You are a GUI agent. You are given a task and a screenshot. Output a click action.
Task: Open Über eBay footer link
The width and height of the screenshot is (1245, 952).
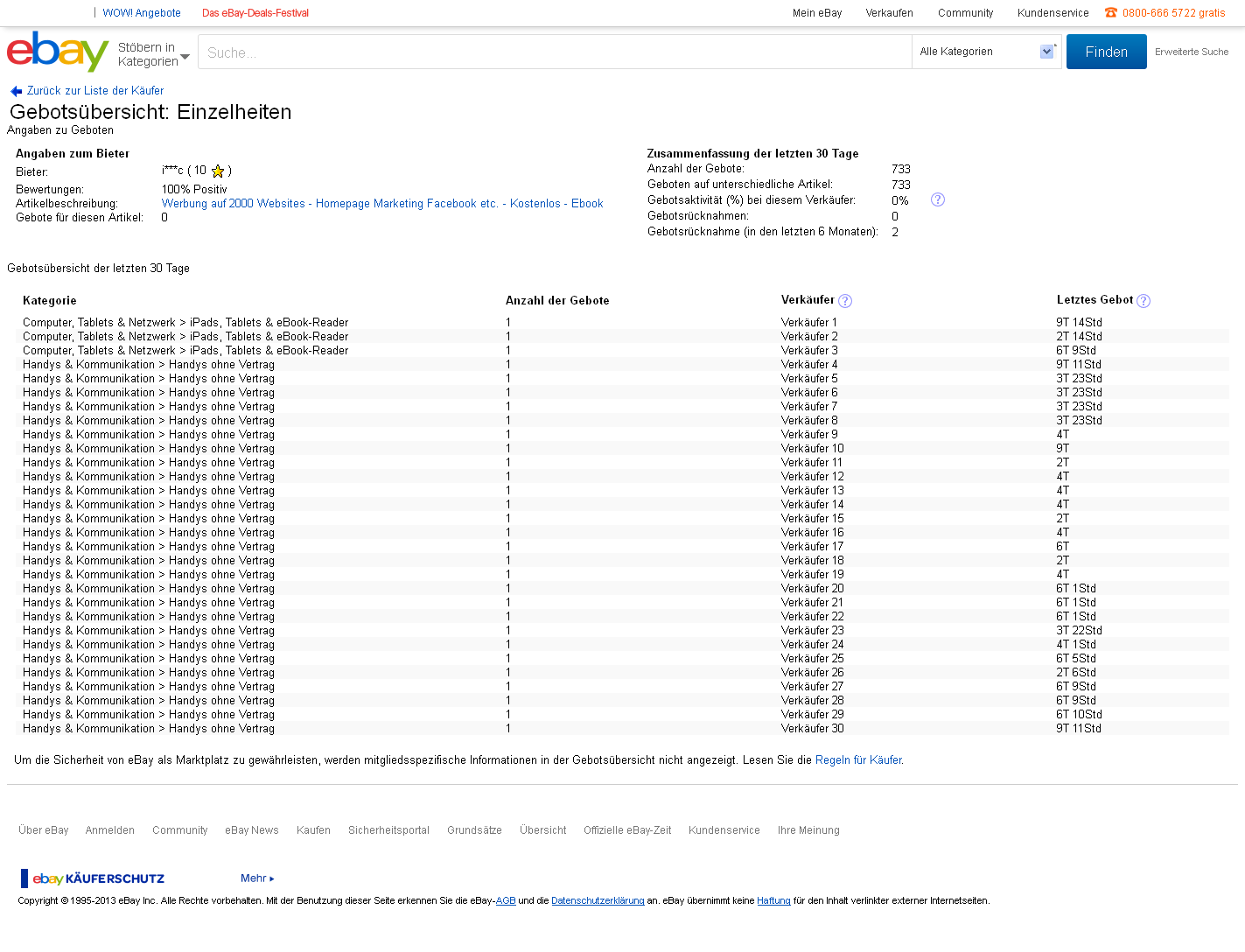(x=44, y=830)
